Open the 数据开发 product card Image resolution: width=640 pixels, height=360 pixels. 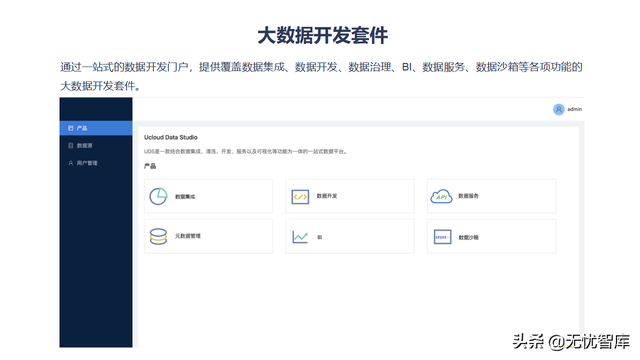350,196
